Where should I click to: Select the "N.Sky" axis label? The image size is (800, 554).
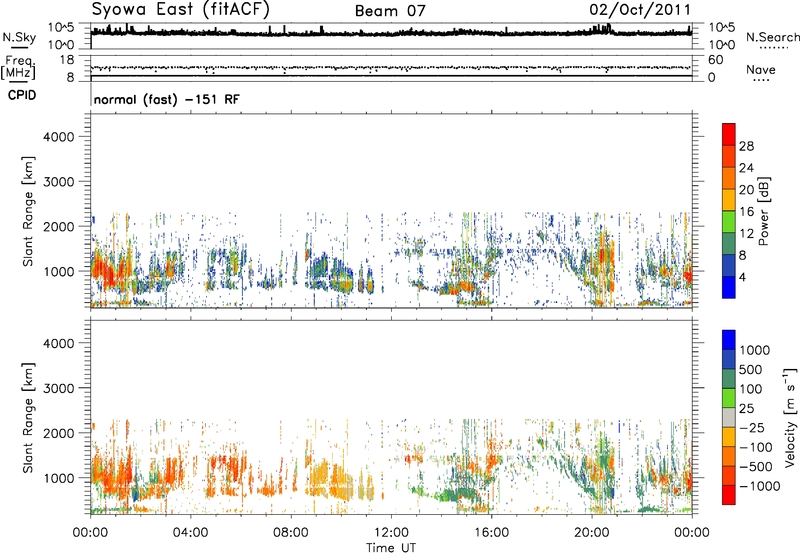[x=19, y=37]
